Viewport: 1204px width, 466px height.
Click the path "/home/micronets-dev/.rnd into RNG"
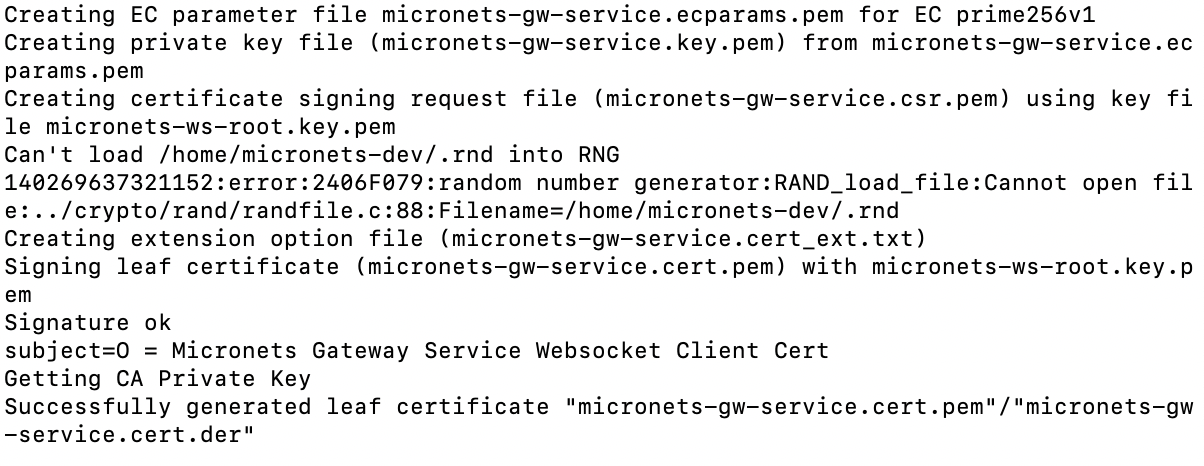click(389, 156)
